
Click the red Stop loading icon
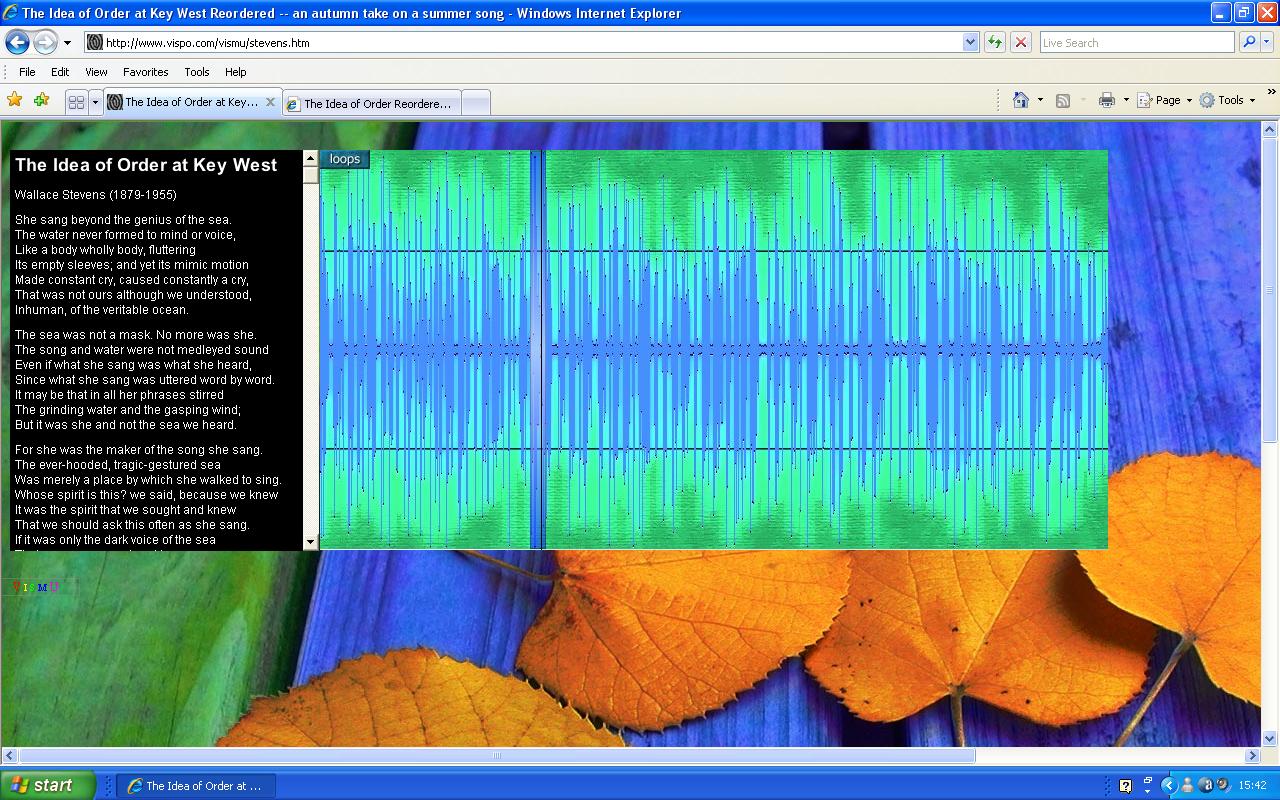[x=1020, y=43]
